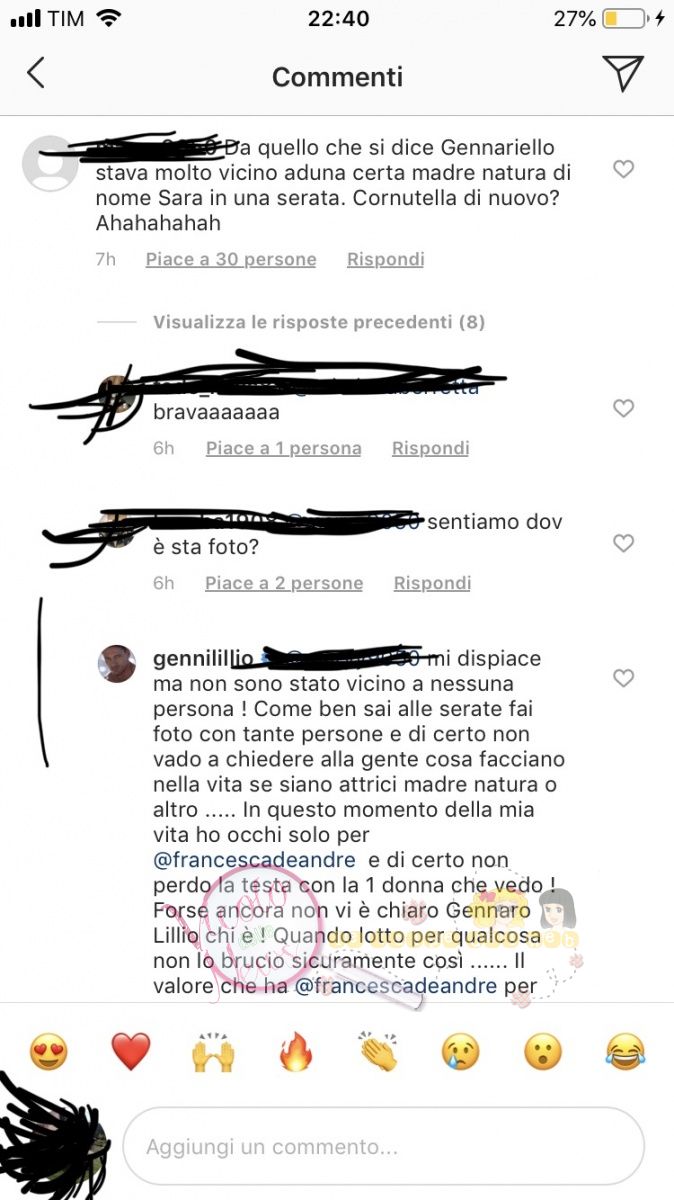The image size is (674, 1200).
Task: Insert surprised face emoji reaction
Action: point(543,1052)
